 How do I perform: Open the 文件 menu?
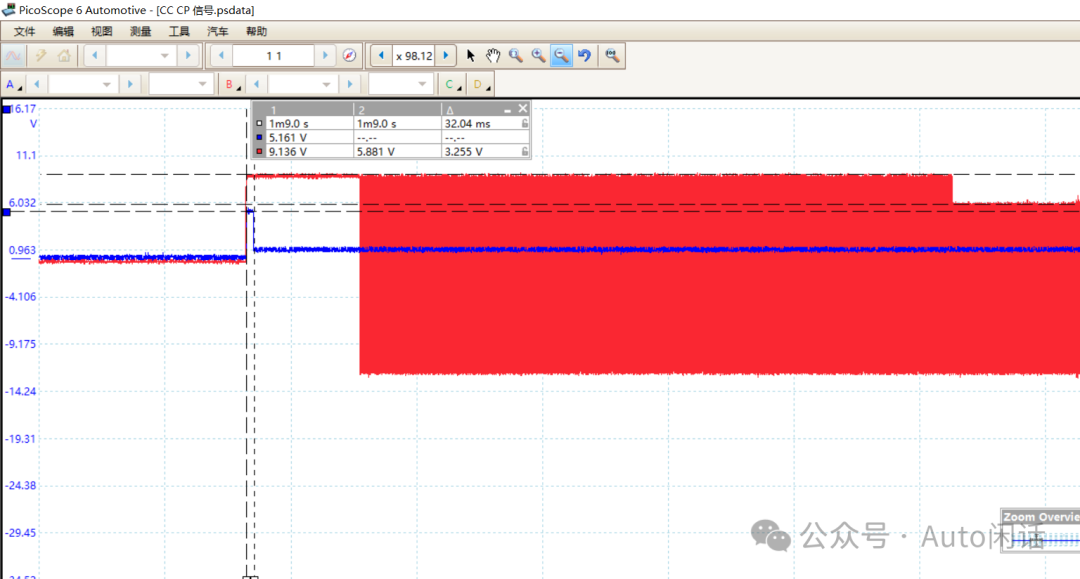tap(25, 32)
